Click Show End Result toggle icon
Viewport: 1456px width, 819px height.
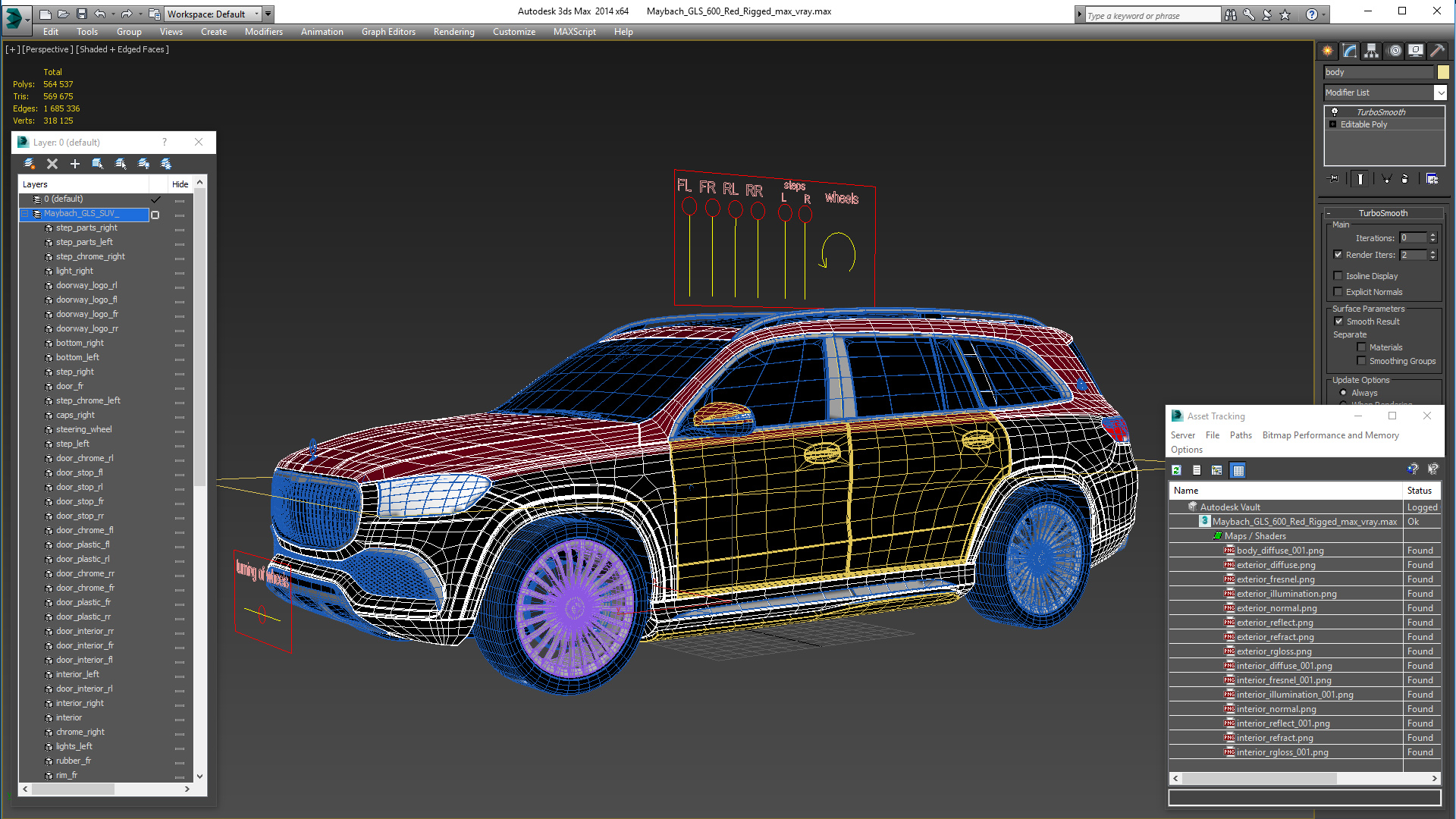pyautogui.click(x=1360, y=179)
